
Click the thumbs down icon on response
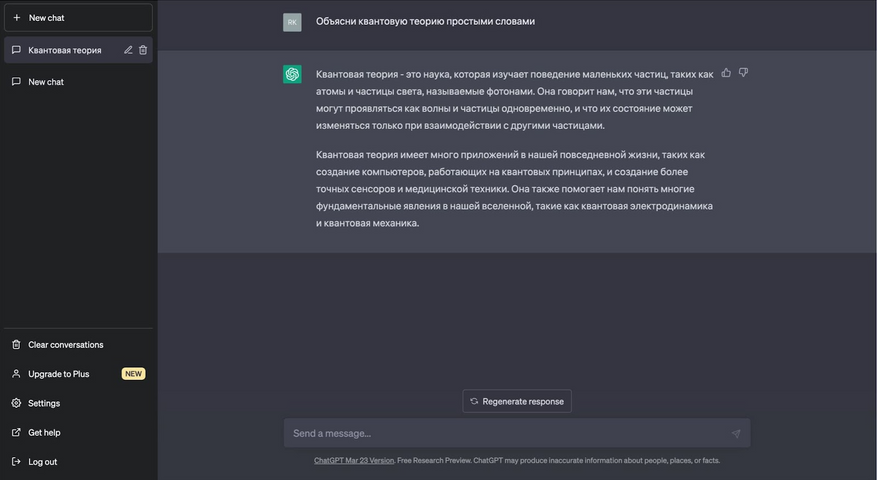click(743, 73)
